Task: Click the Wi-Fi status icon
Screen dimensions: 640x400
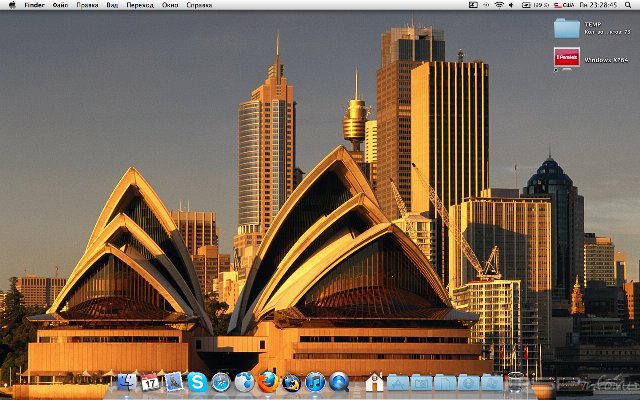Action: pos(499,5)
